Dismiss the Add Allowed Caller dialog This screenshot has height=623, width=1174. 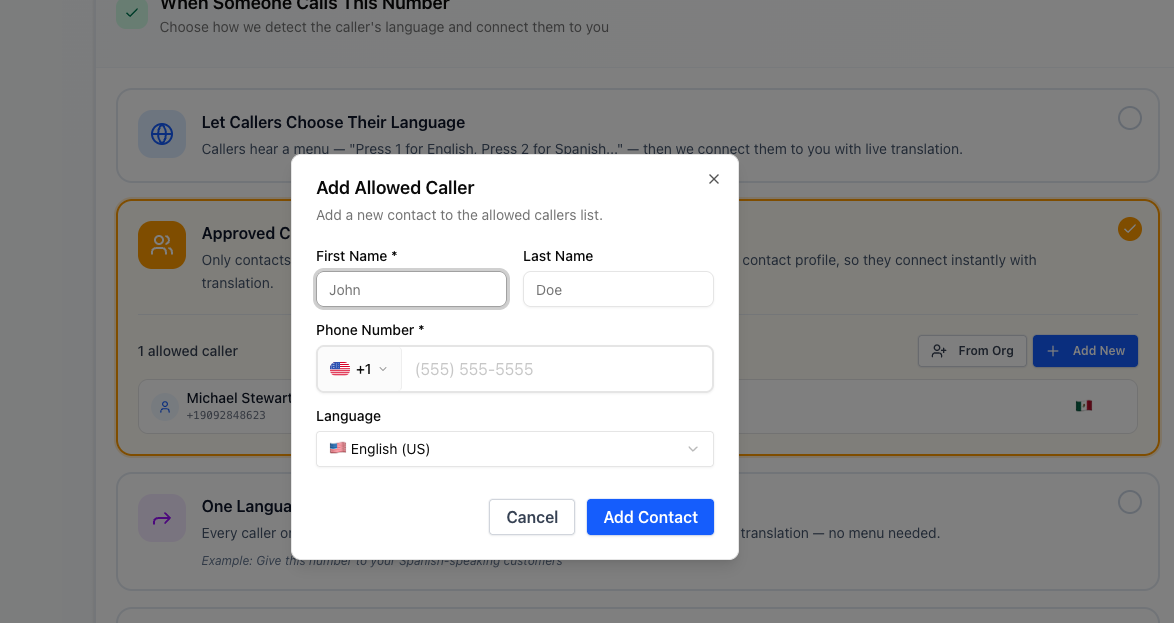(x=713, y=179)
